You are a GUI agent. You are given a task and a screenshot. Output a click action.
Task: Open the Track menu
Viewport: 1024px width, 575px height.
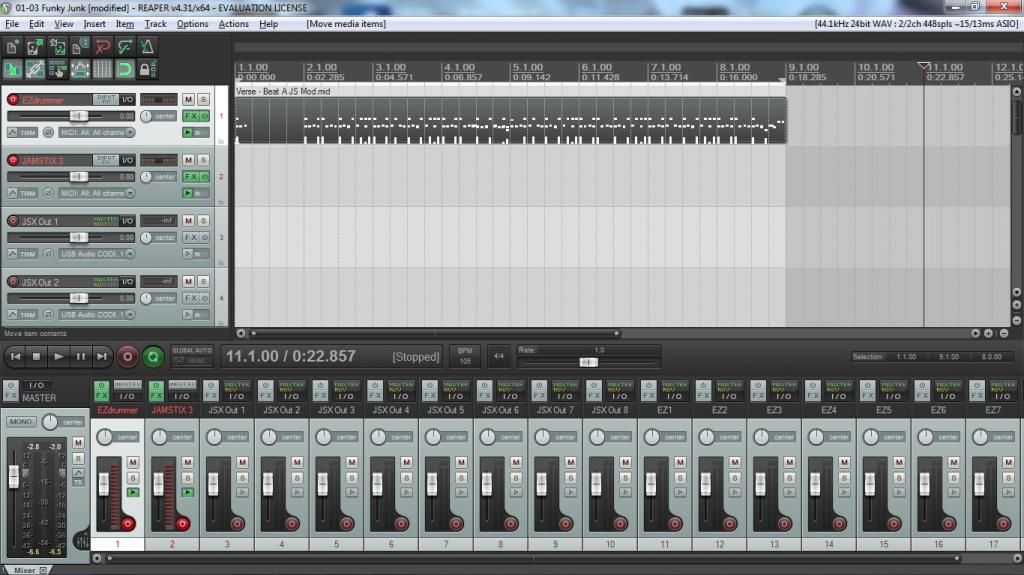155,23
